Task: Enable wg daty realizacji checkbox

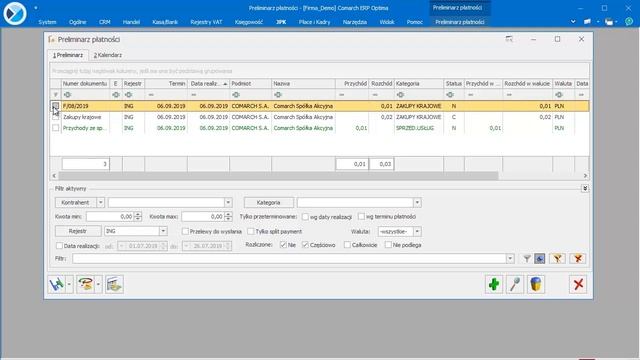Action: 305,217
